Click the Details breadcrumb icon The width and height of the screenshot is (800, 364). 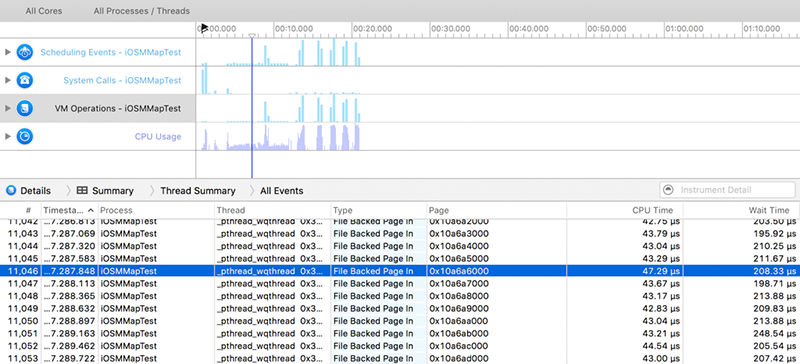(x=11, y=190)
